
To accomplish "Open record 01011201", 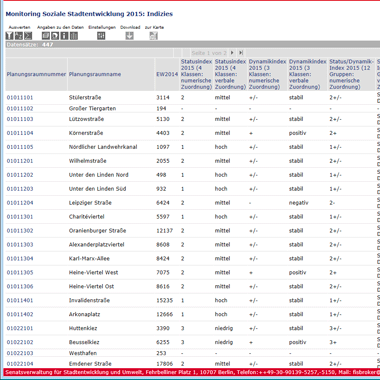I will click(x=20, y=161).
